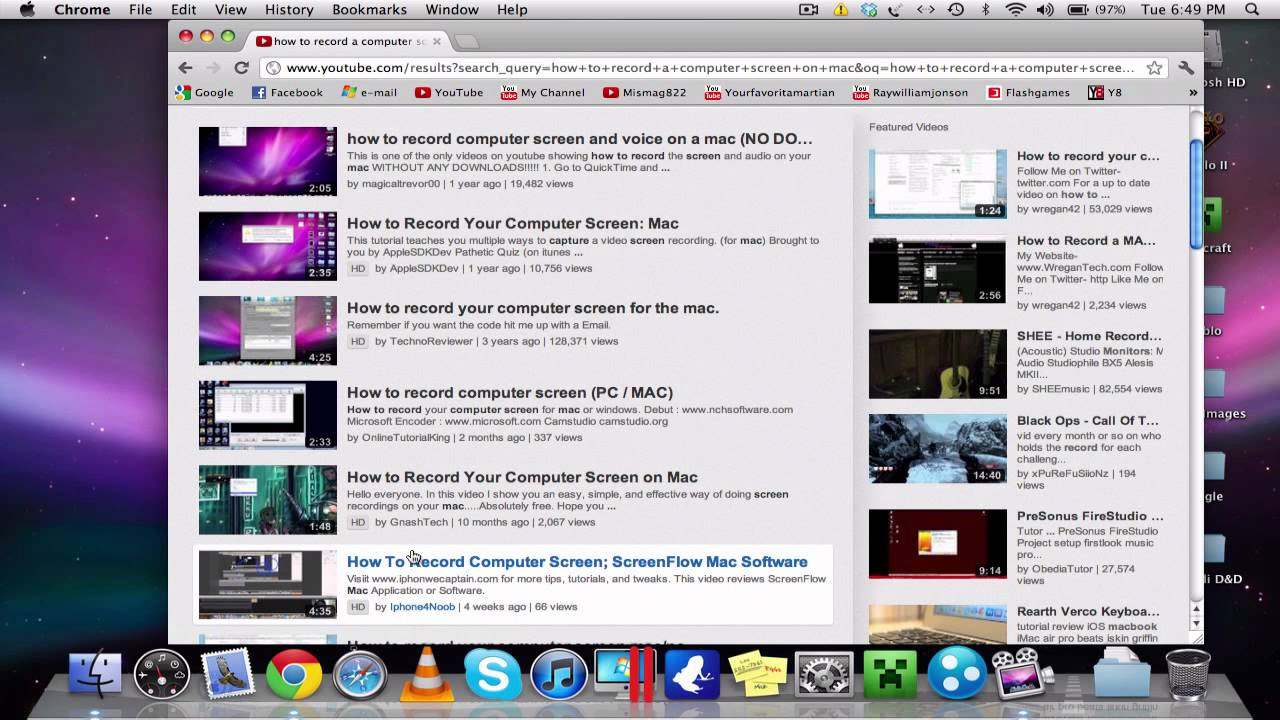This screenshot has height=720, width=1280.
Task: Click the Chrome icon in the Dock
Action: pyautogui.click(x=294, y=675)
